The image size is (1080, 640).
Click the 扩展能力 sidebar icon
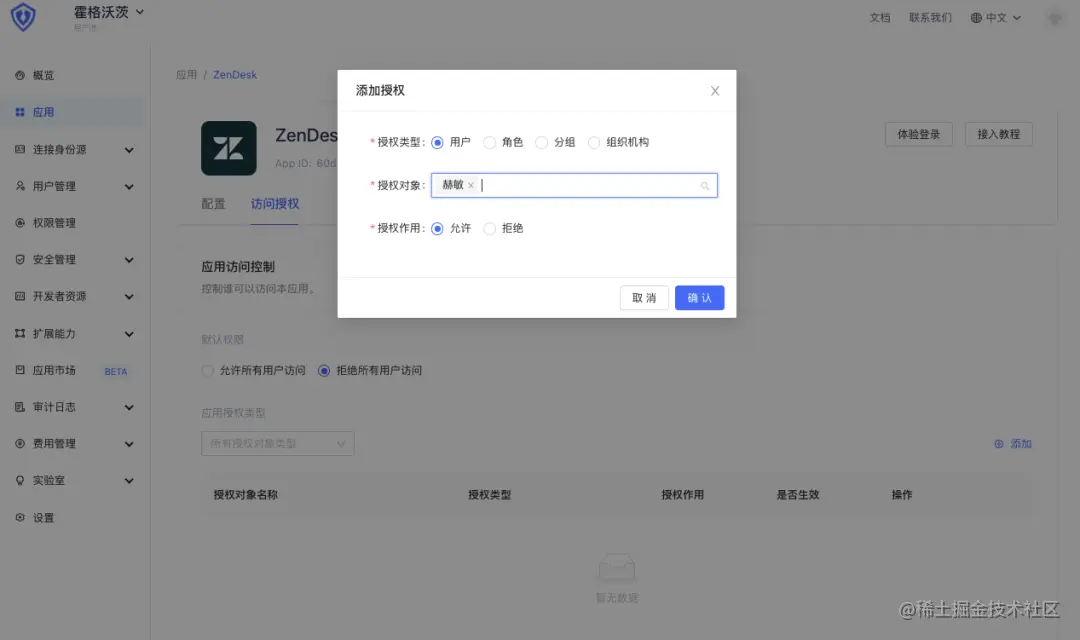(x=20, y=333)
